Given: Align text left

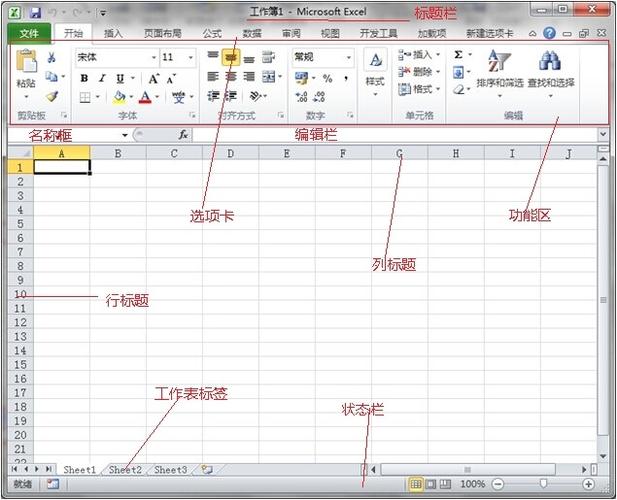Looking at the screenshot, I should [212, 76].
